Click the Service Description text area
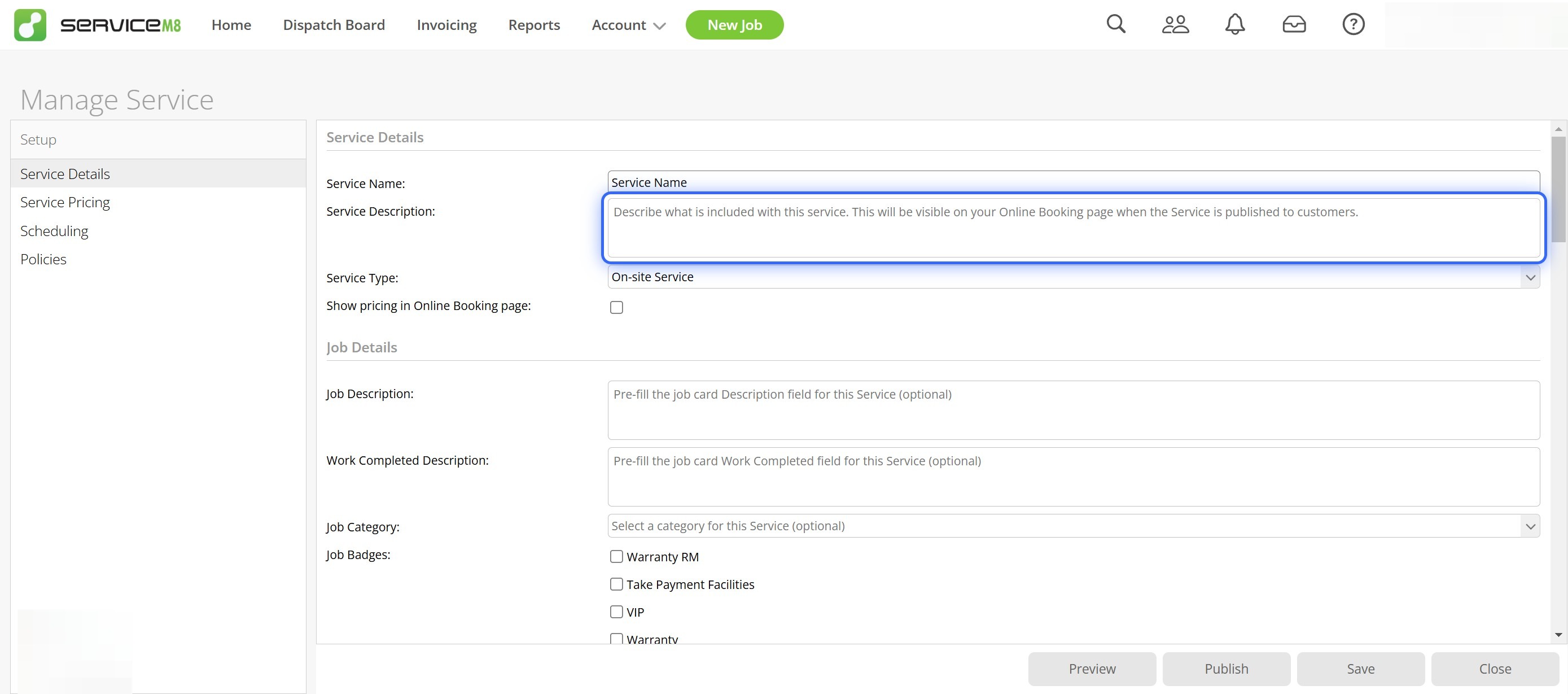This screenshot has width=1568, height=694. [x=1073, y=228]
